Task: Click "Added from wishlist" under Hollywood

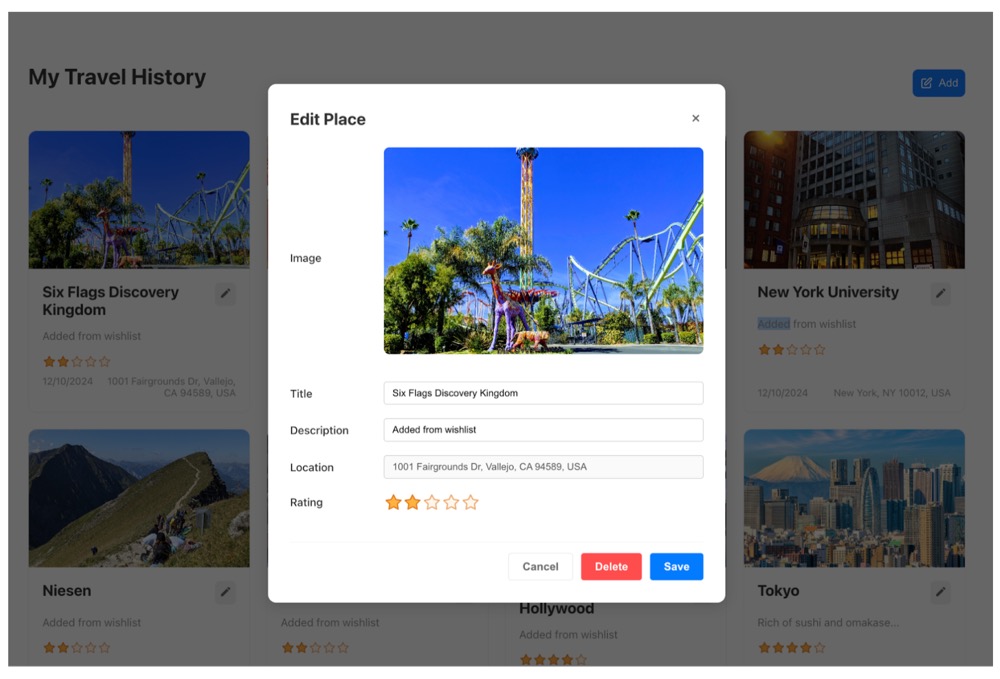Action: coord(568,634)
